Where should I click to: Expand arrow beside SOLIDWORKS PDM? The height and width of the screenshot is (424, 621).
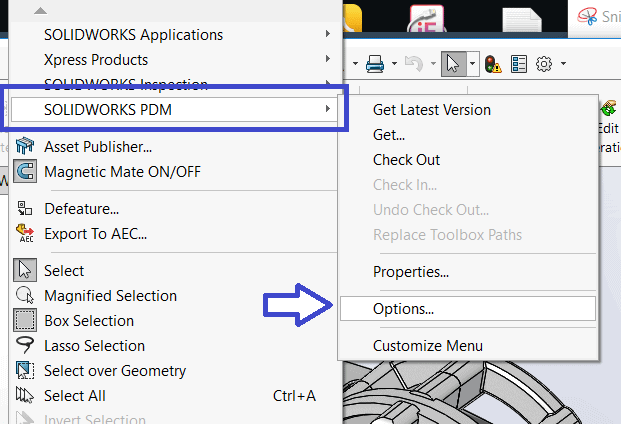[x=328, y=108]
